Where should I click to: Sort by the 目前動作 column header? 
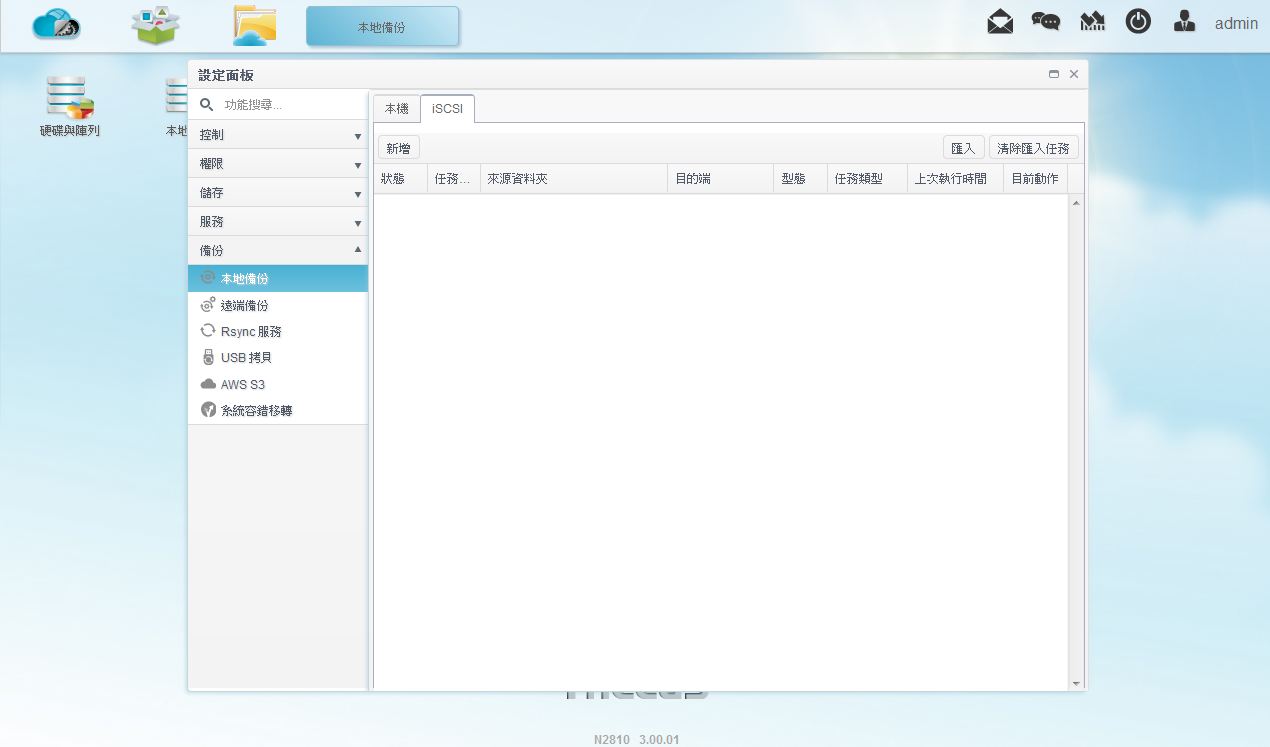[x=1036, y=179]
